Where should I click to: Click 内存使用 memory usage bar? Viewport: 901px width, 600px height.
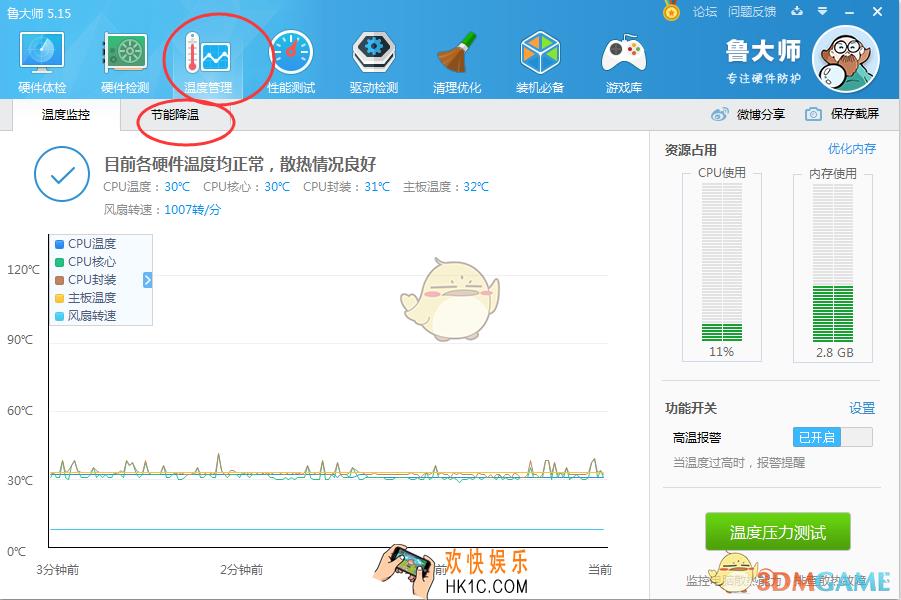833,263
